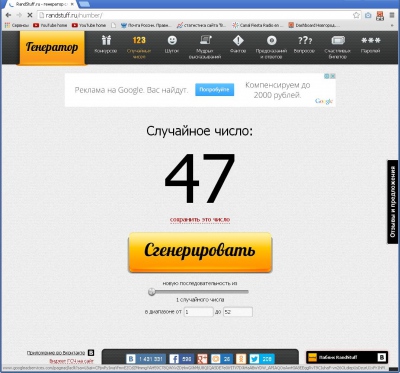Click the random numbers count slider handle
The width and height of the screenshot is (400, 373).
click(x=152, y=292)
